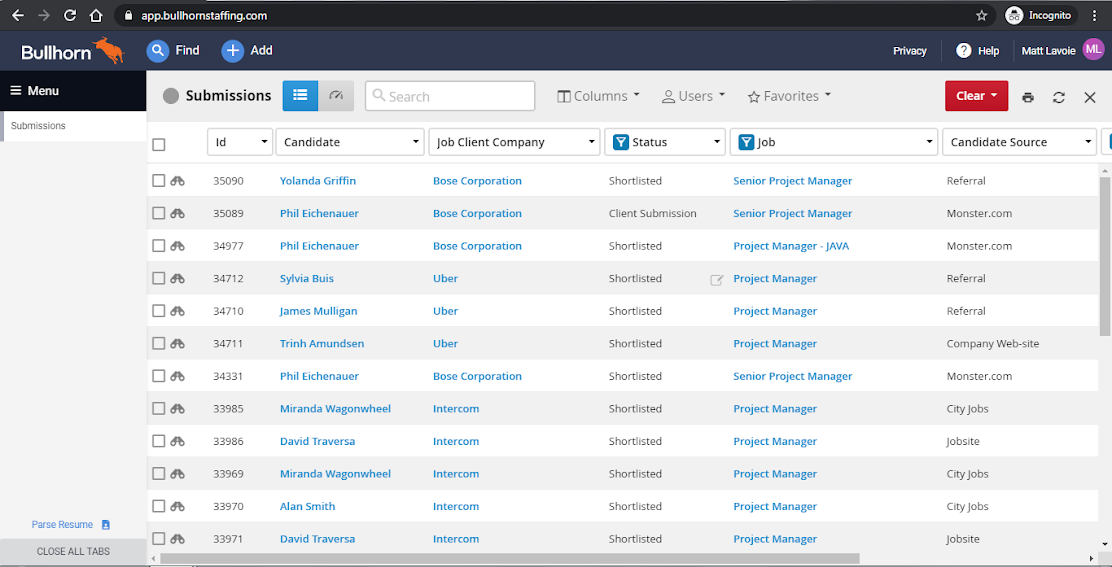Refresh the submissions list

1059,97
